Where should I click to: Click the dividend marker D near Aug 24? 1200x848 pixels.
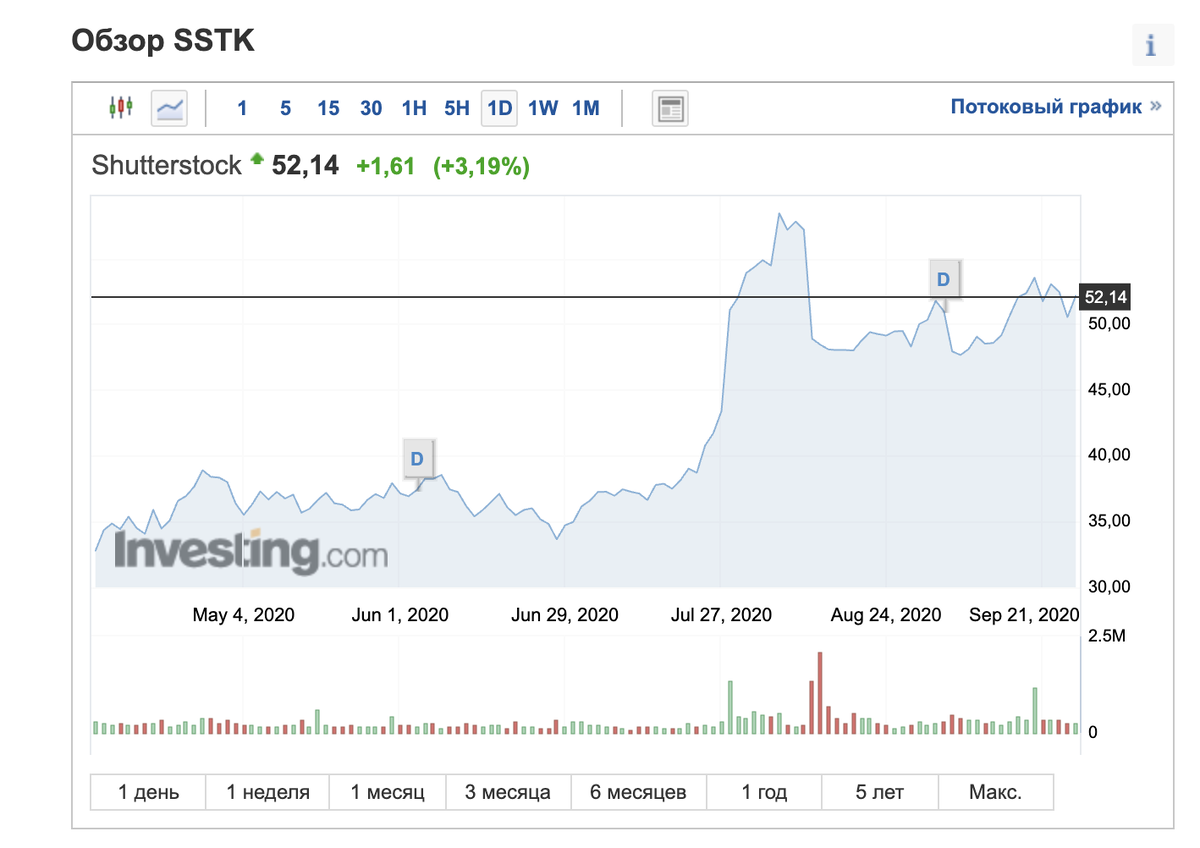coord(943,279)
